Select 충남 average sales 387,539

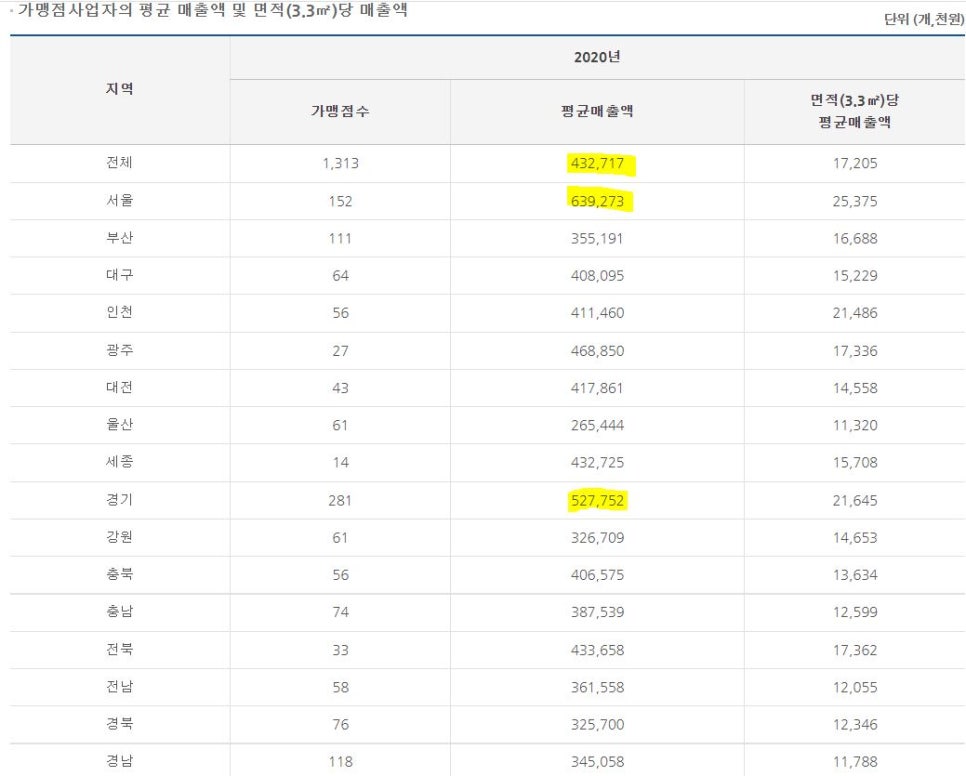point(597,612)
